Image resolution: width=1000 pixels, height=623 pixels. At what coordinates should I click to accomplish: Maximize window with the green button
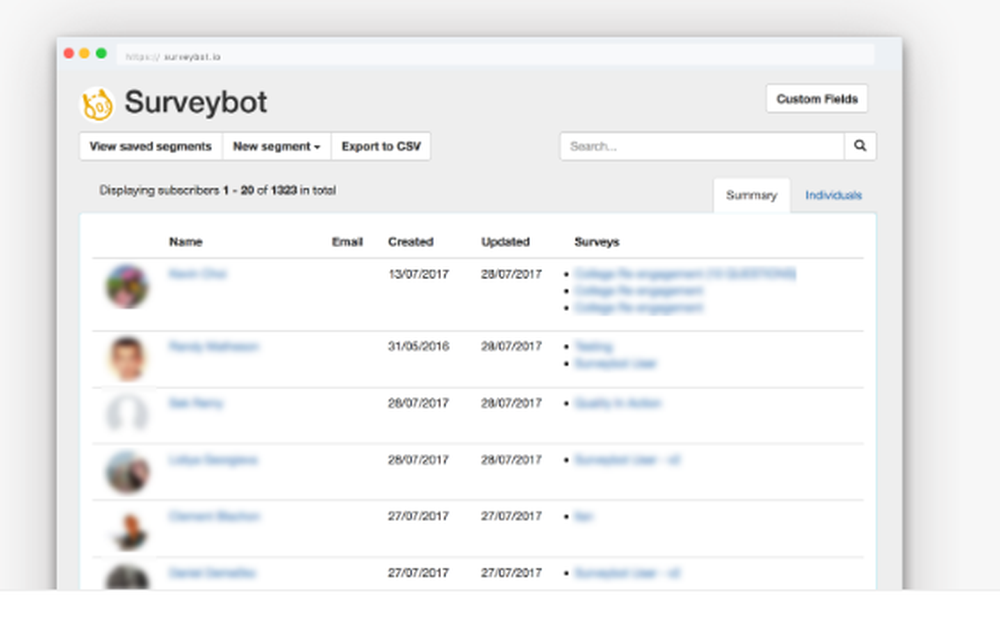pyautogui.click(x=101, y=54)
